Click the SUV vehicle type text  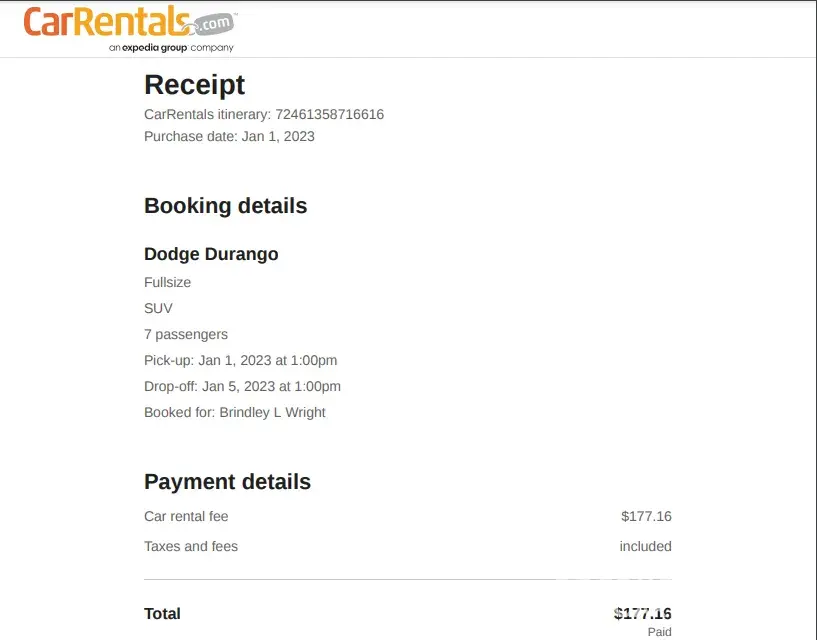coord(158,308)
